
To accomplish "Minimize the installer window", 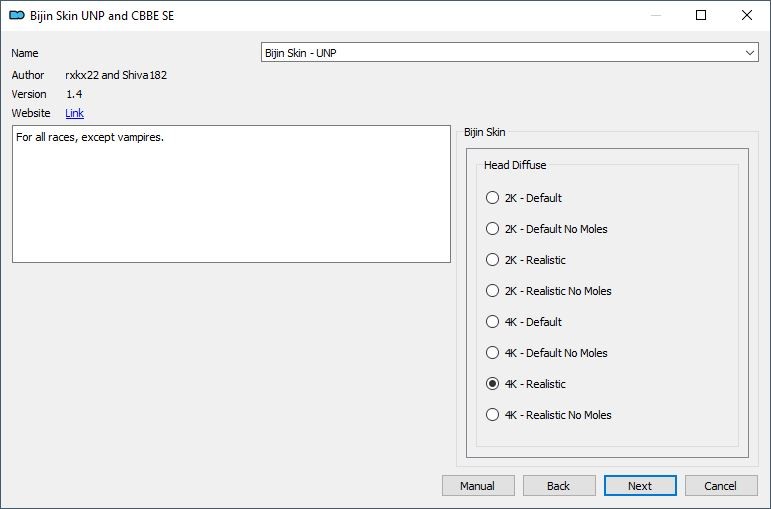I will tap(655, 15).
